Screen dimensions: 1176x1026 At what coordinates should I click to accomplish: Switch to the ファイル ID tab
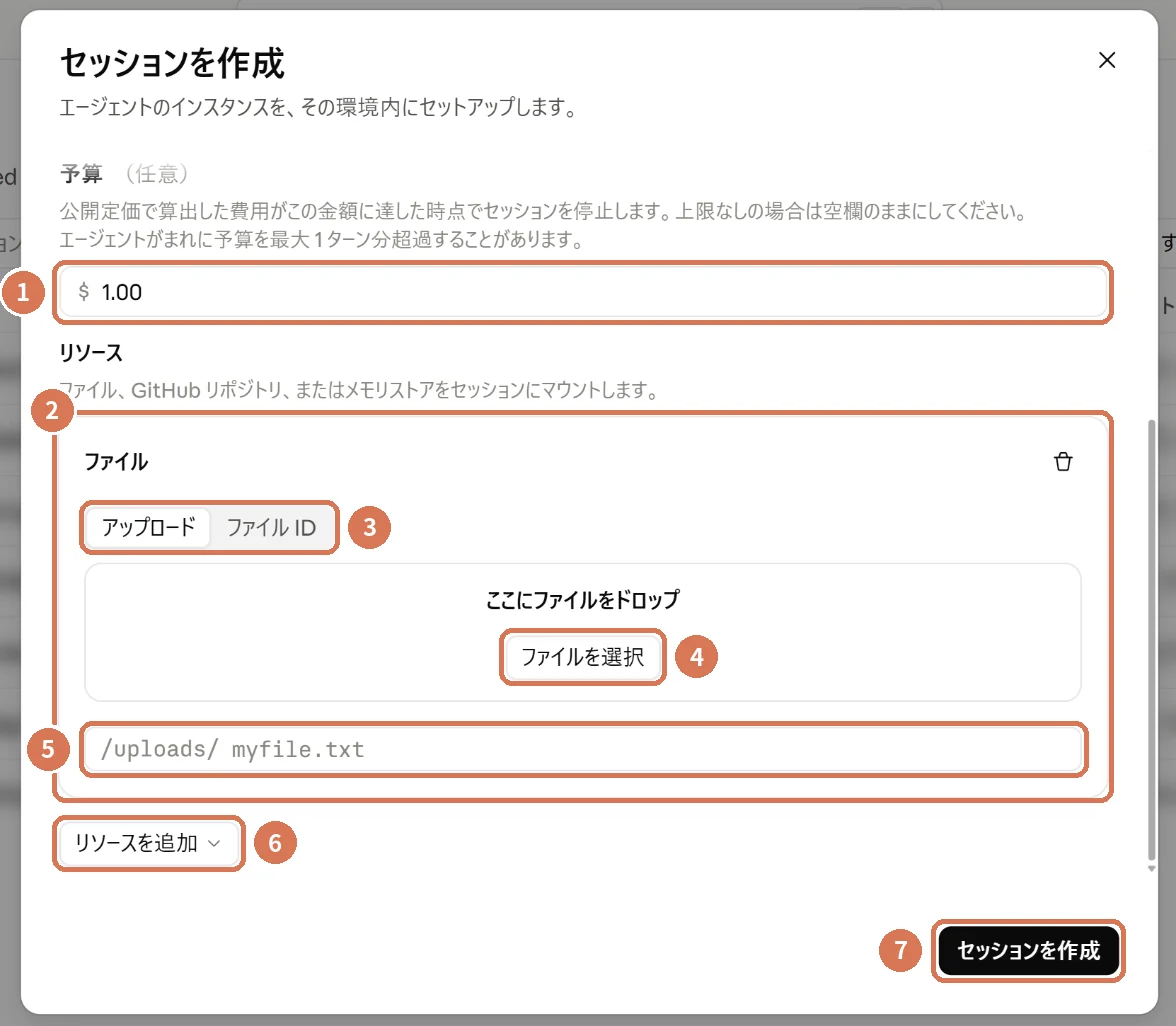pyautogui.click(x=272, y=527)
